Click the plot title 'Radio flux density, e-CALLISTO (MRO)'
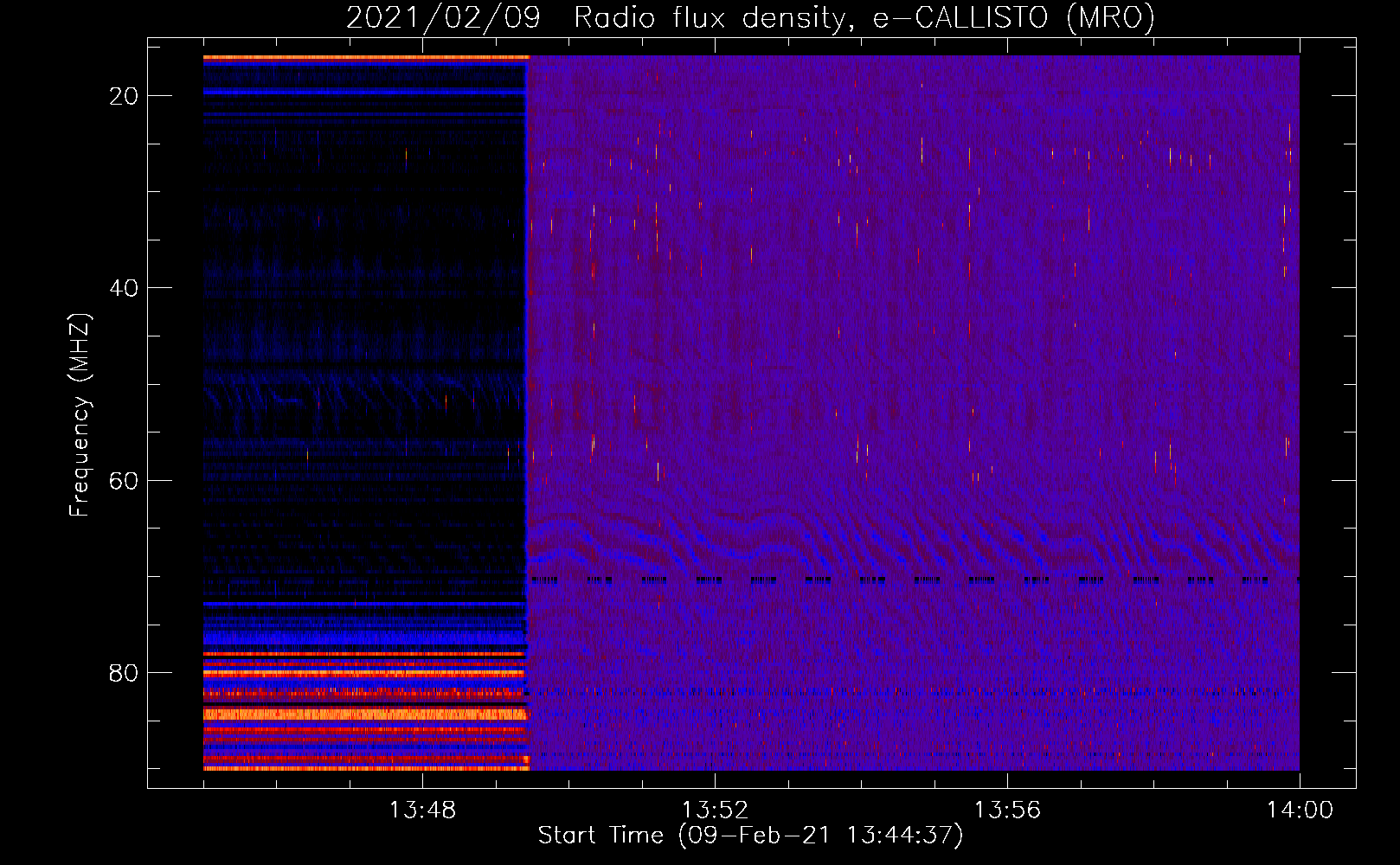 (x=864, y=17)
